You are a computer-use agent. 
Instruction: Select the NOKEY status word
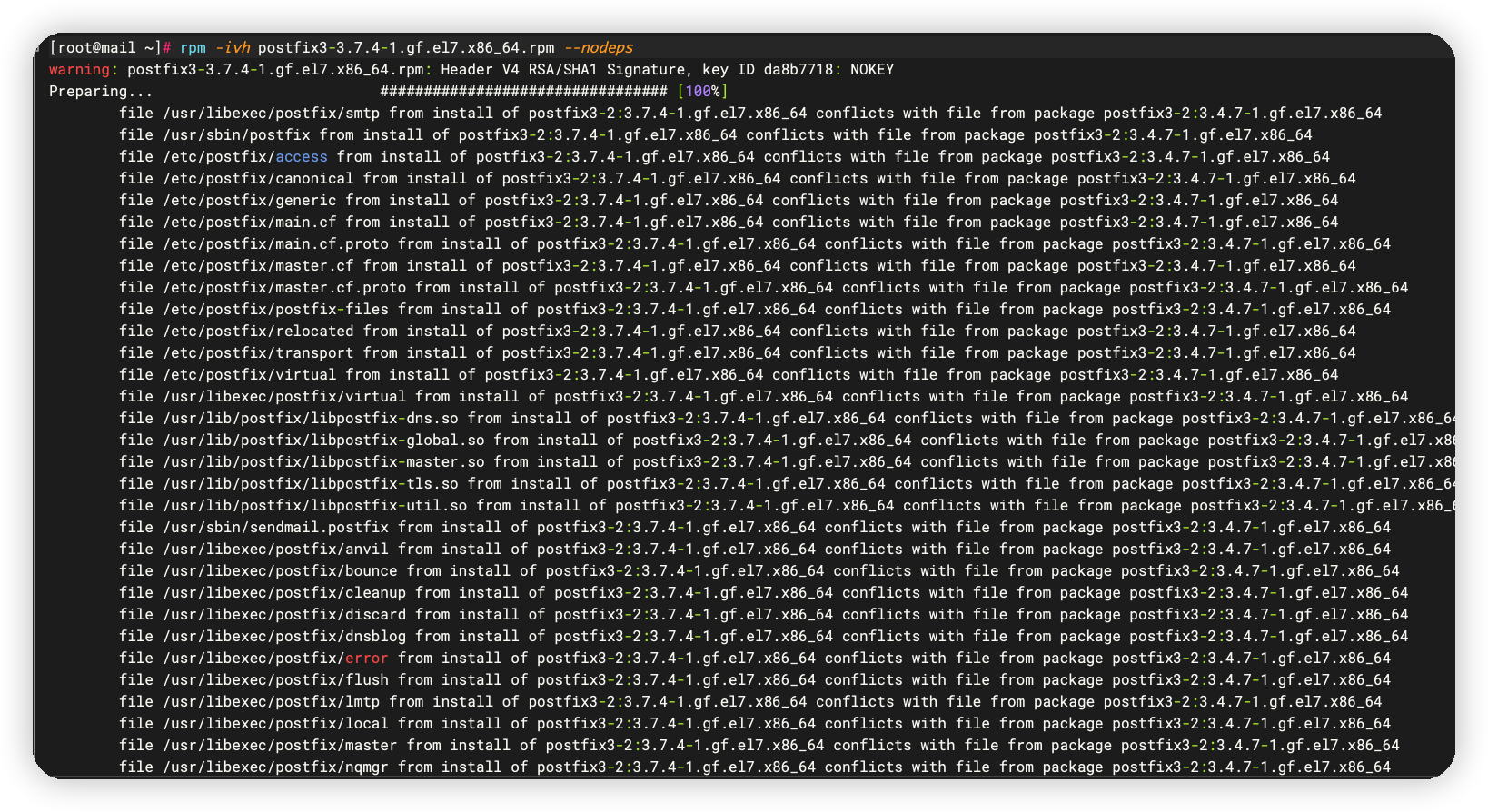872,69
